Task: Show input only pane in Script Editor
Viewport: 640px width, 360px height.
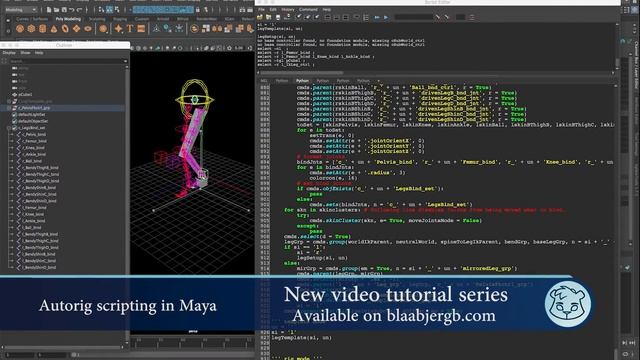Action: (x=336, y=17)
